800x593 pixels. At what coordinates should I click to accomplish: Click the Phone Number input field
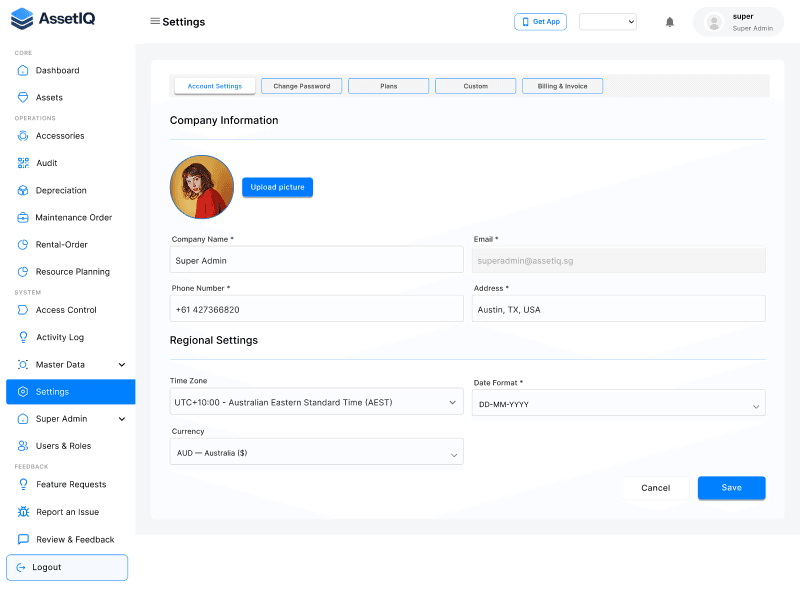pyautogui.click(x=316, y=309)
